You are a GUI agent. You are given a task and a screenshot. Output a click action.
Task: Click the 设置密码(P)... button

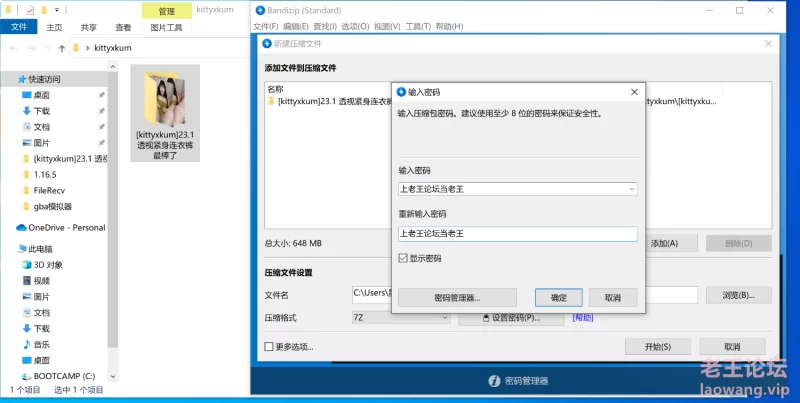[x=511, y=318]
